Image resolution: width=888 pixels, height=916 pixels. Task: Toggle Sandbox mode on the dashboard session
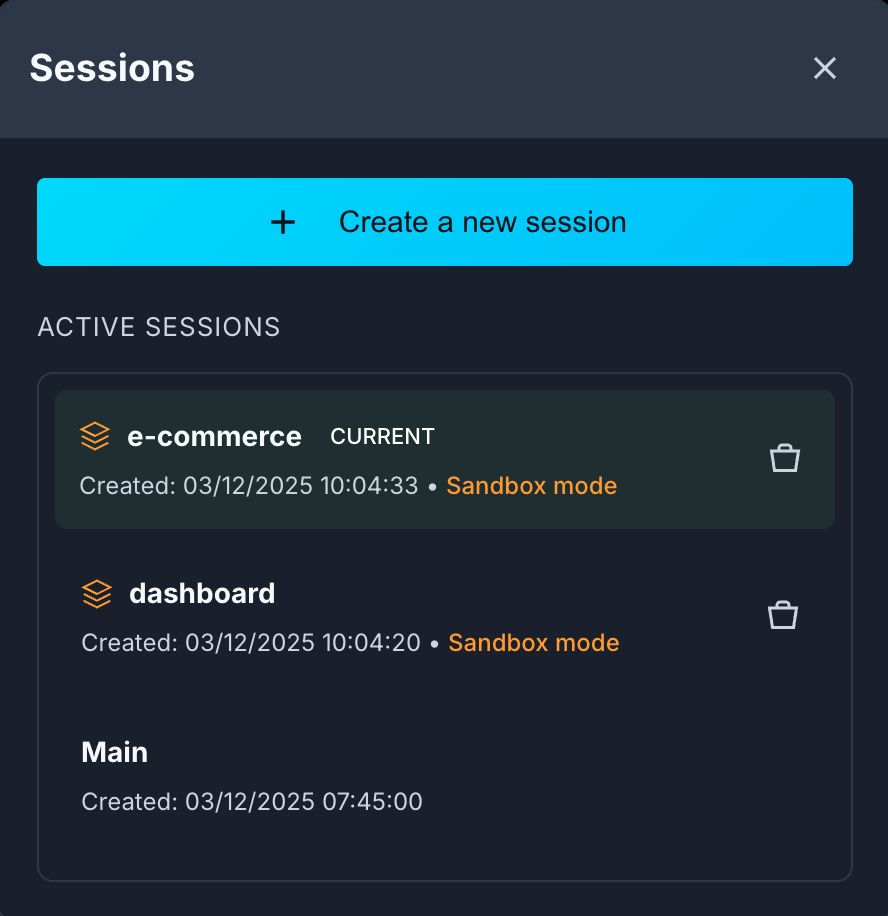point(533,643)
